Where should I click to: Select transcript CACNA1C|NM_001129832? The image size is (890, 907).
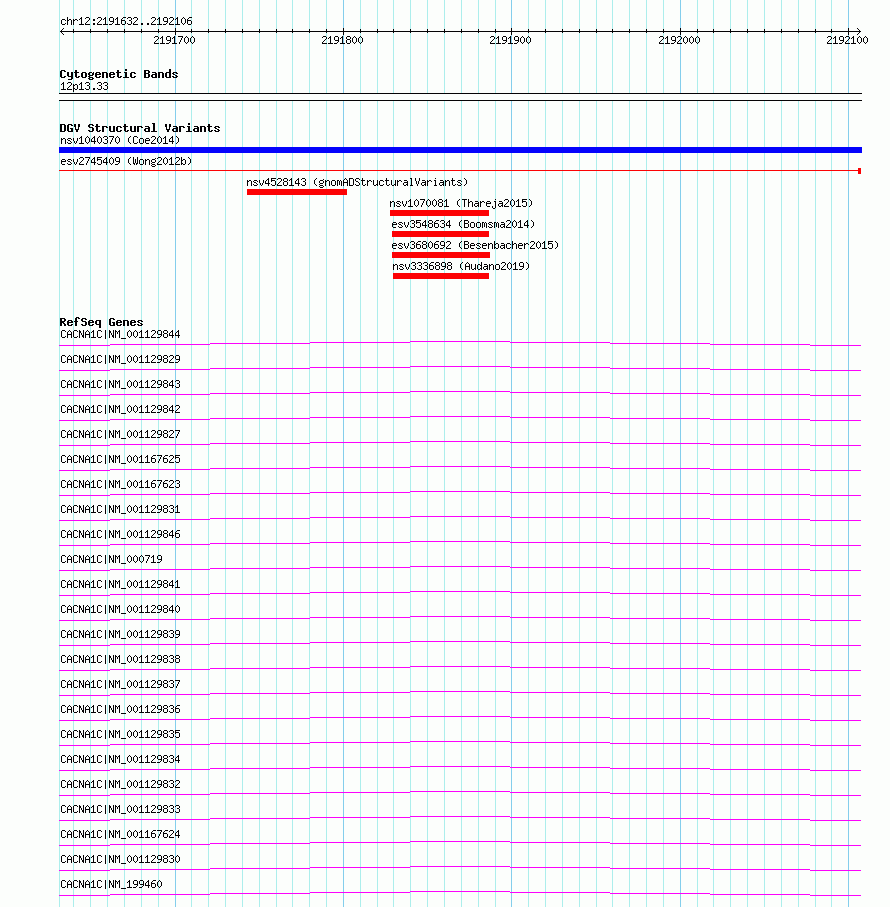[120, 784]
